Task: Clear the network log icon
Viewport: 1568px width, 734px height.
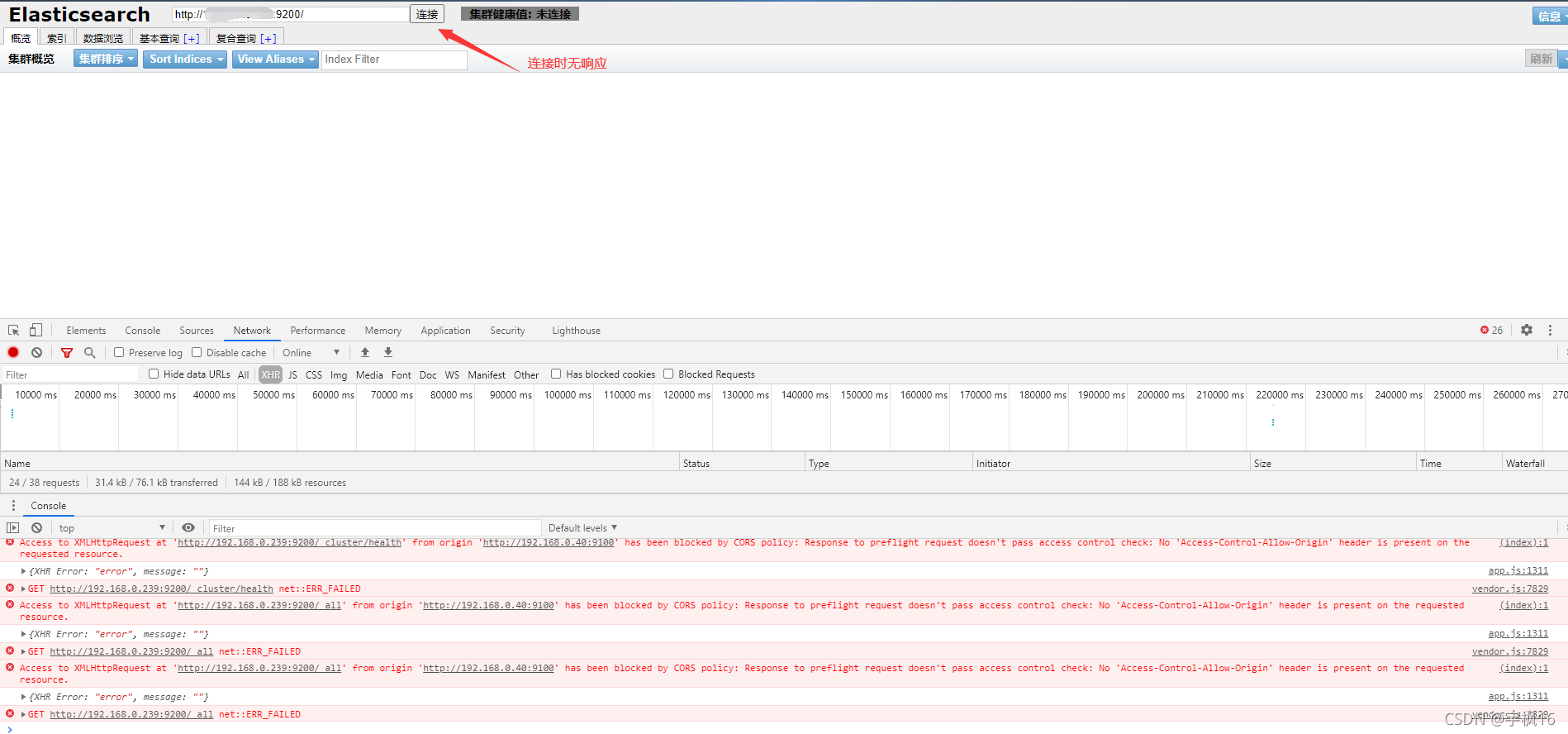Action: point(36,352)
